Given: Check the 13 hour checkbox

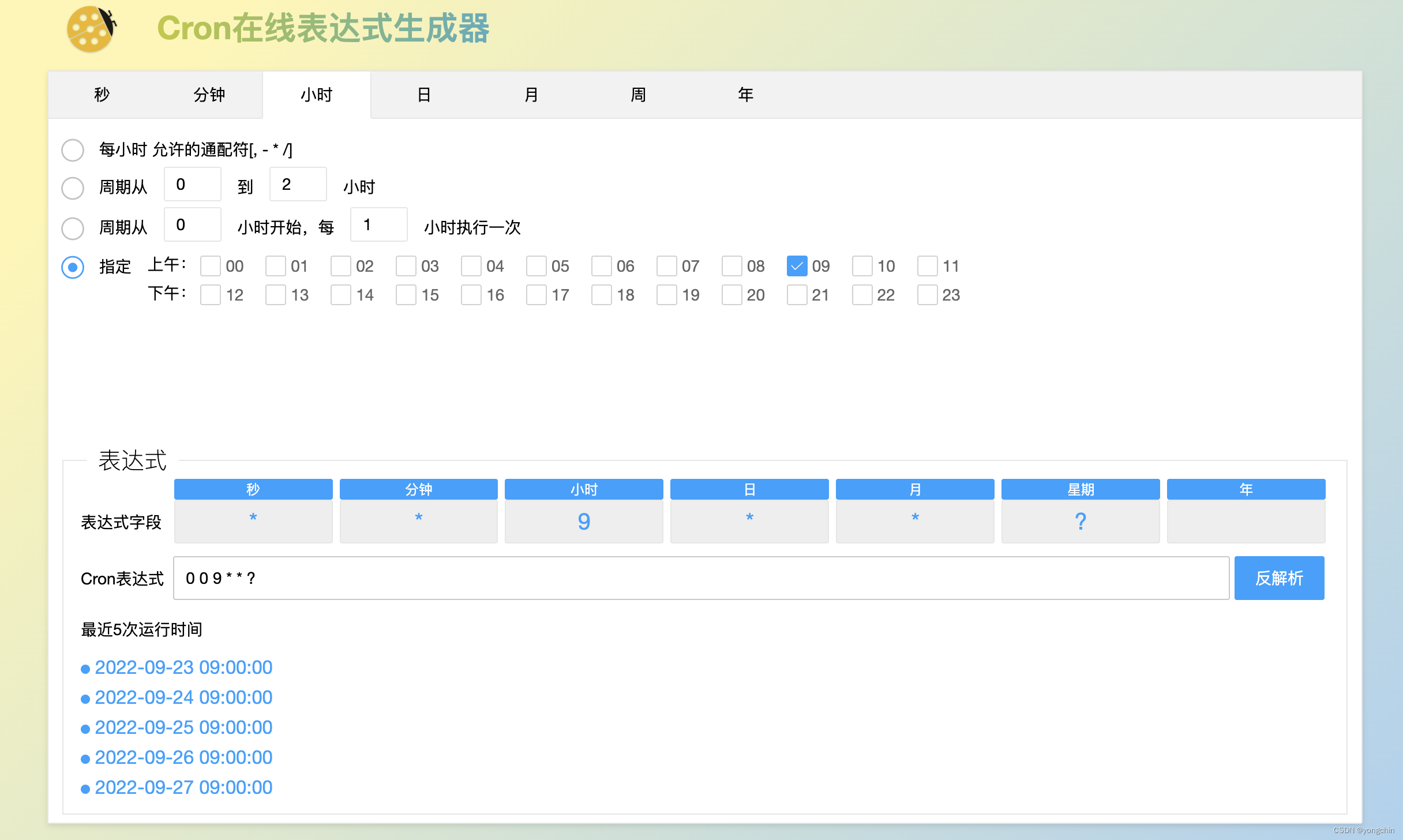Looking at the screenshot, I should point(276,295).
